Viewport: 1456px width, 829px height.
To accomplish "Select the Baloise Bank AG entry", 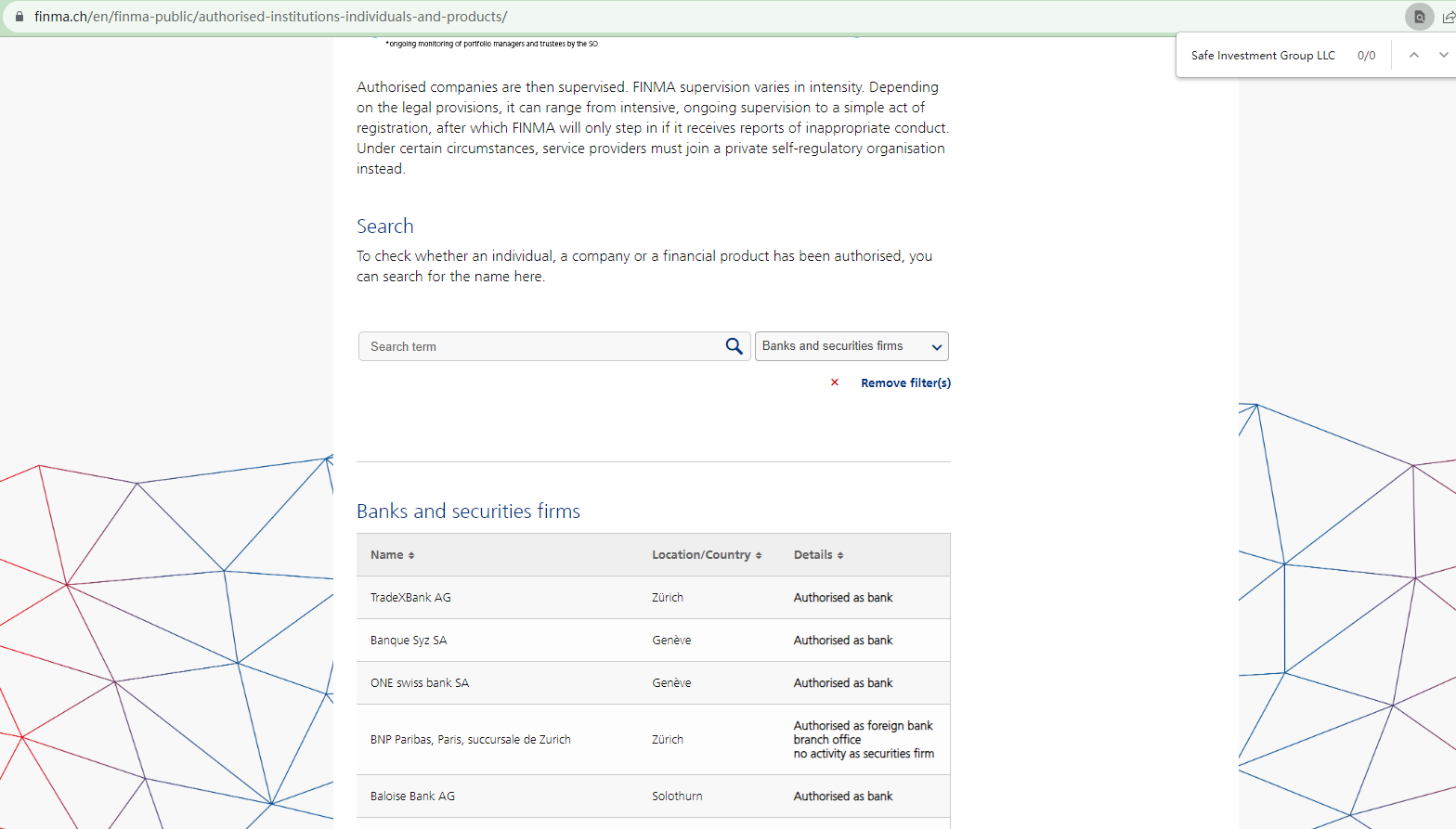I will click(412, 797).
